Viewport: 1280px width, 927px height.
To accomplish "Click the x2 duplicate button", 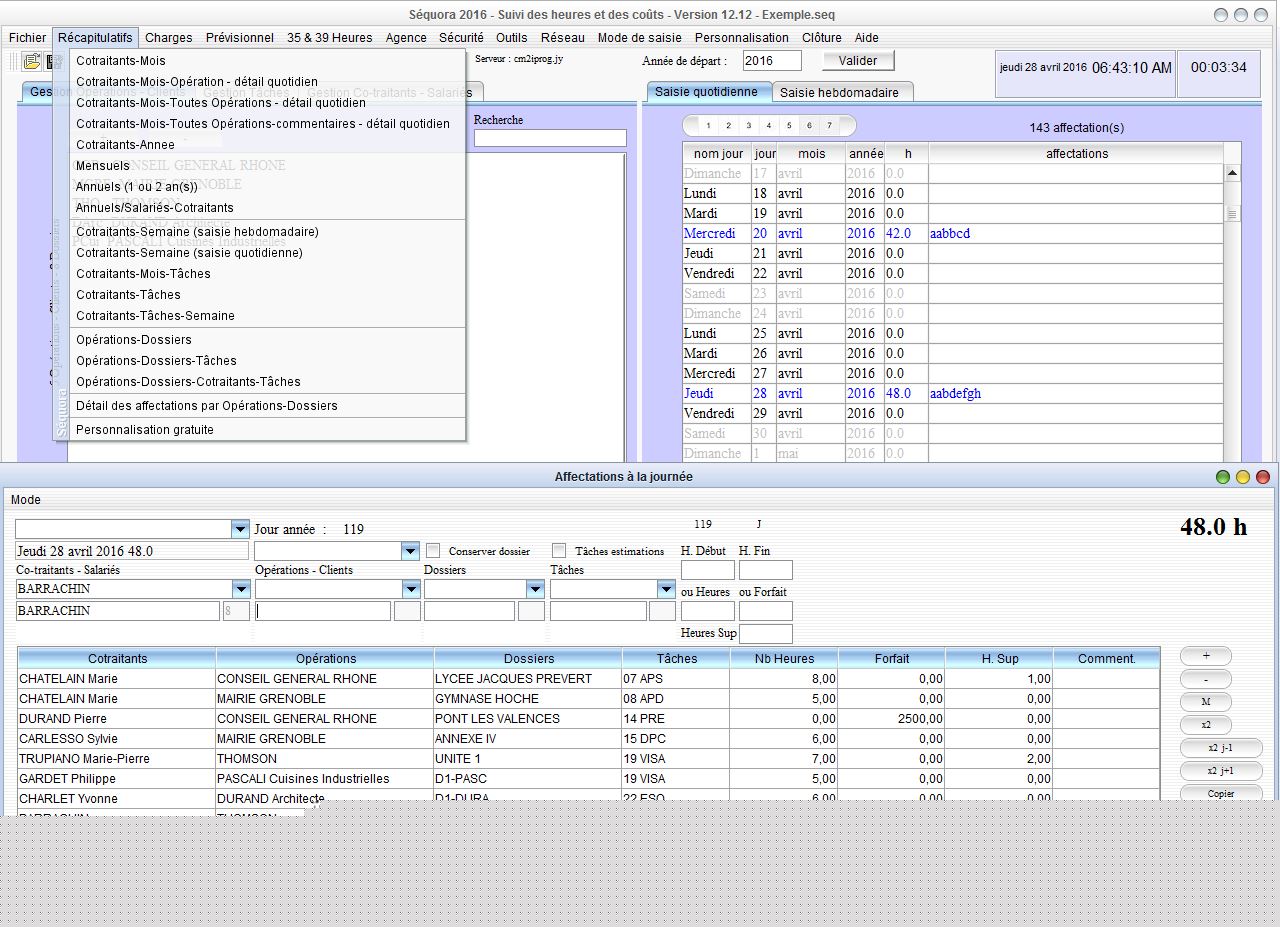I will tap(1205, 725).
